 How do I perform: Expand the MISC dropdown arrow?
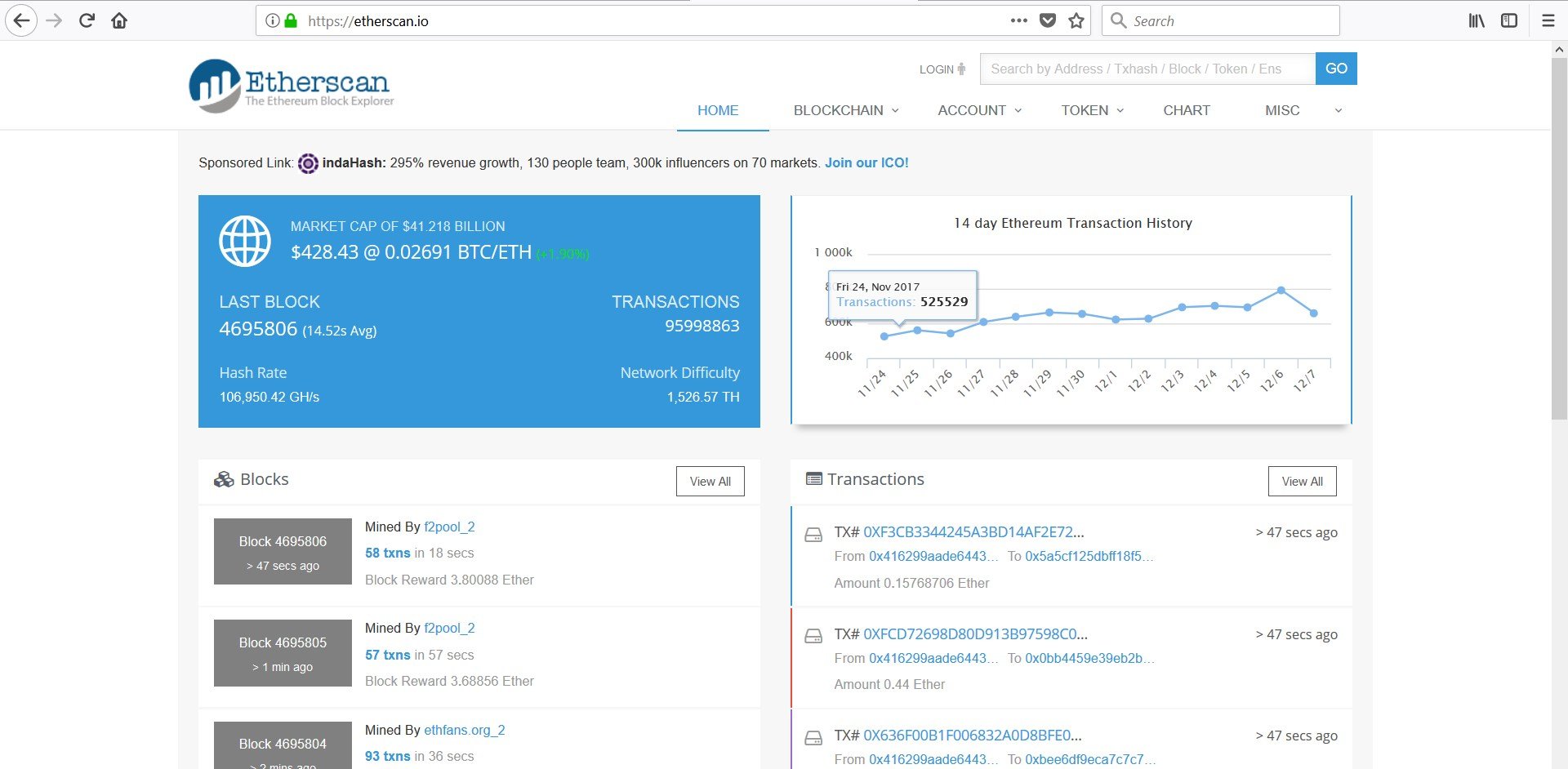[x=1338, y=110]
